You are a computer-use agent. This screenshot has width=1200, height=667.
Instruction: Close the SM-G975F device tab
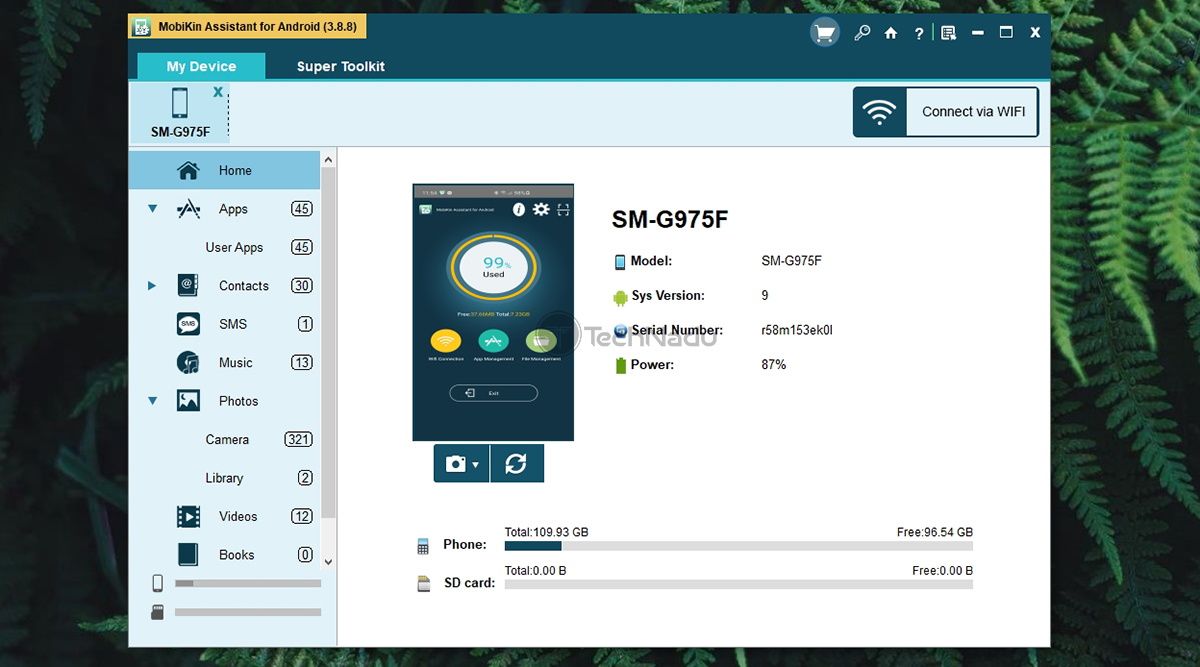click(218, 92)
